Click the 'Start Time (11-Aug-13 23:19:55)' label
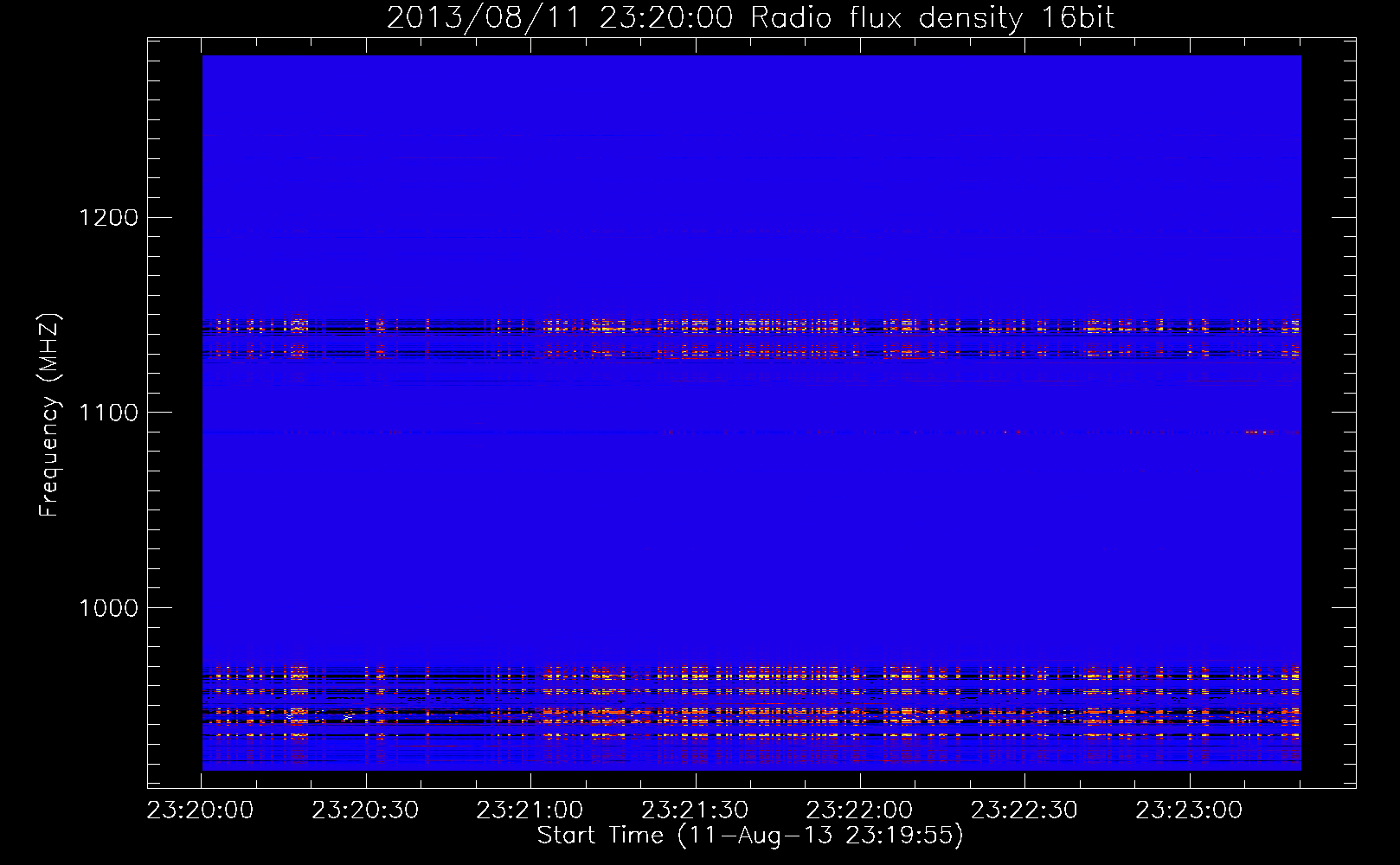 tap(750, 836)
